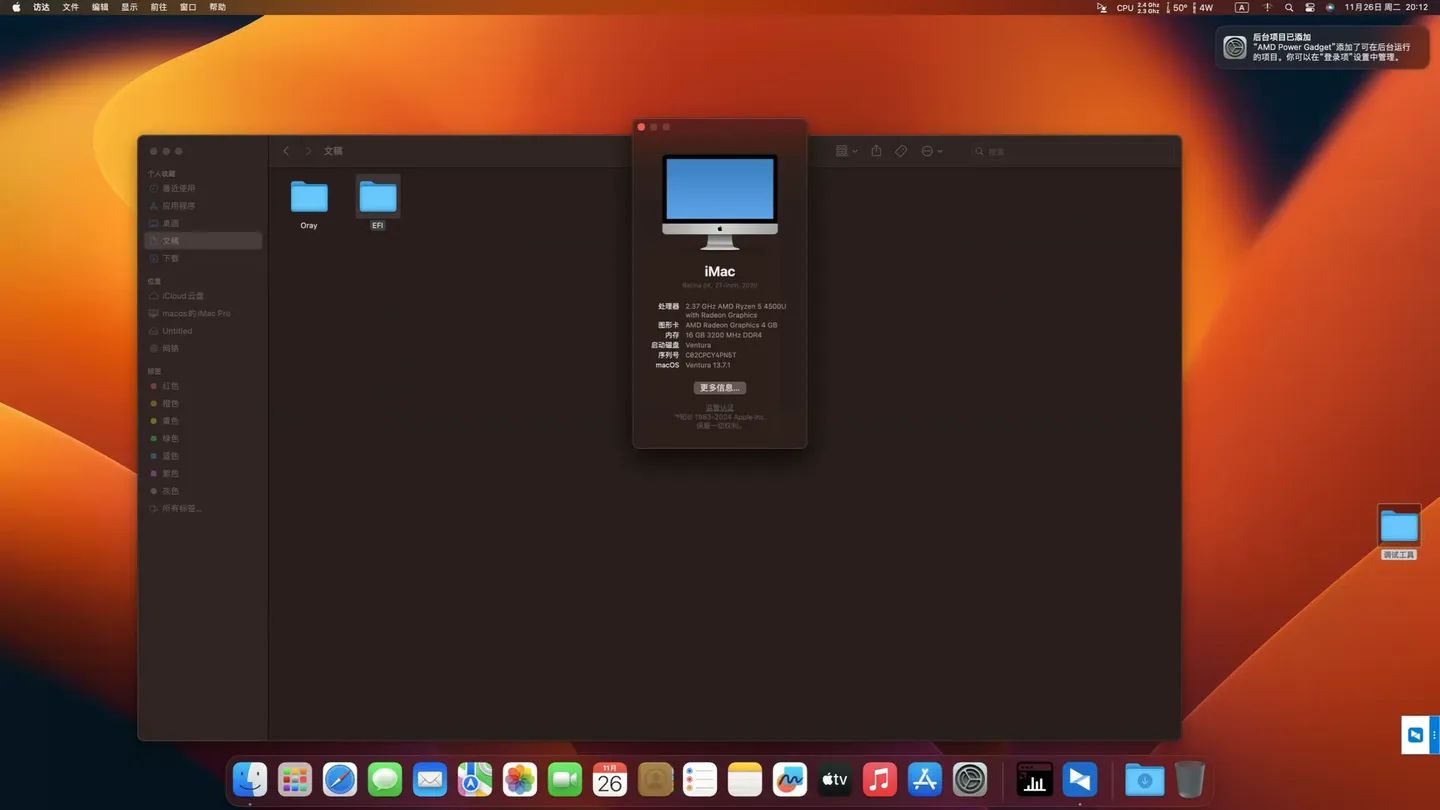1440x810 pixels.
Task: Open the 前往 menu in the menu bar
Action: pos(159,7)
